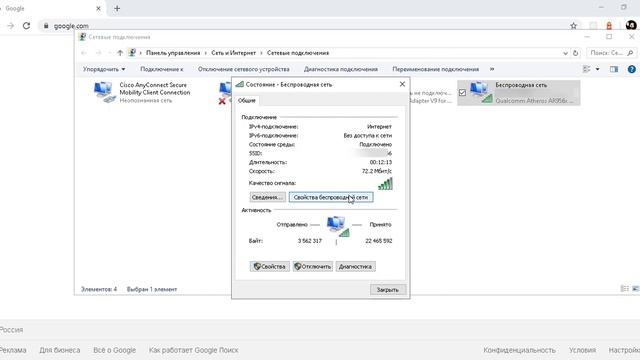Run Диагностика in the status dialog
This screenshot has width=640, height=360.
click(355, 267)
